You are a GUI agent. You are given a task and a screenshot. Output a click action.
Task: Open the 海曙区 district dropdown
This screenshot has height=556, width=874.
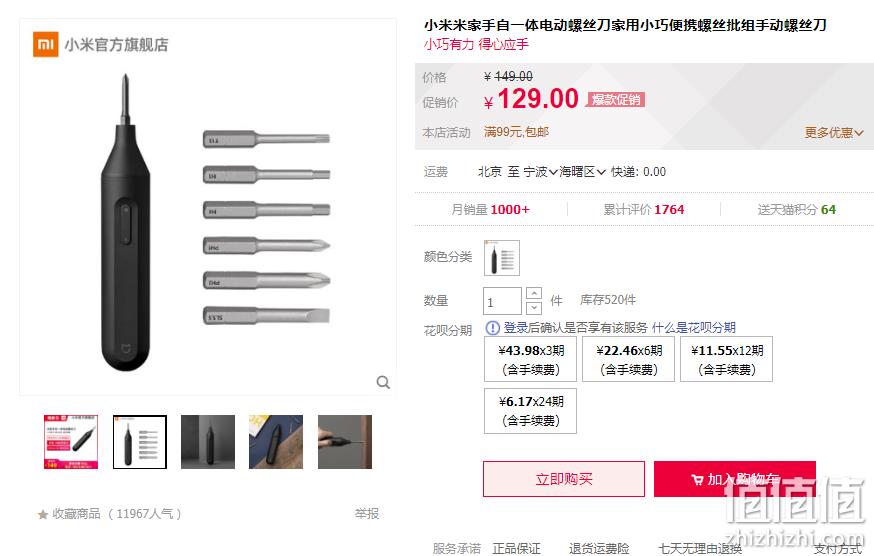(x=582, y=172)
